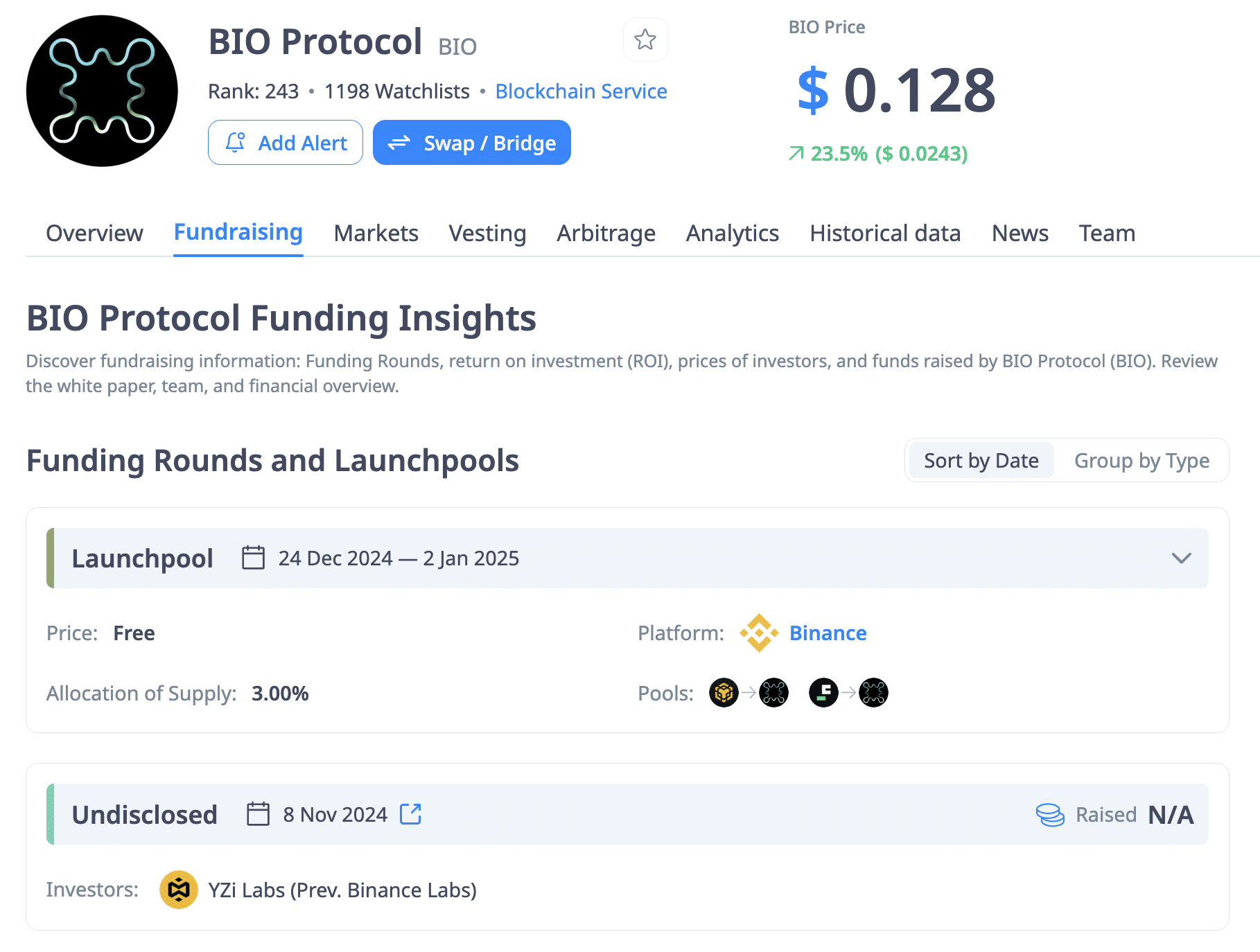Viewport: 1260px width, 952px height.
Task: Click calendar icon in Undisclosed row
Action: [258, 814]
